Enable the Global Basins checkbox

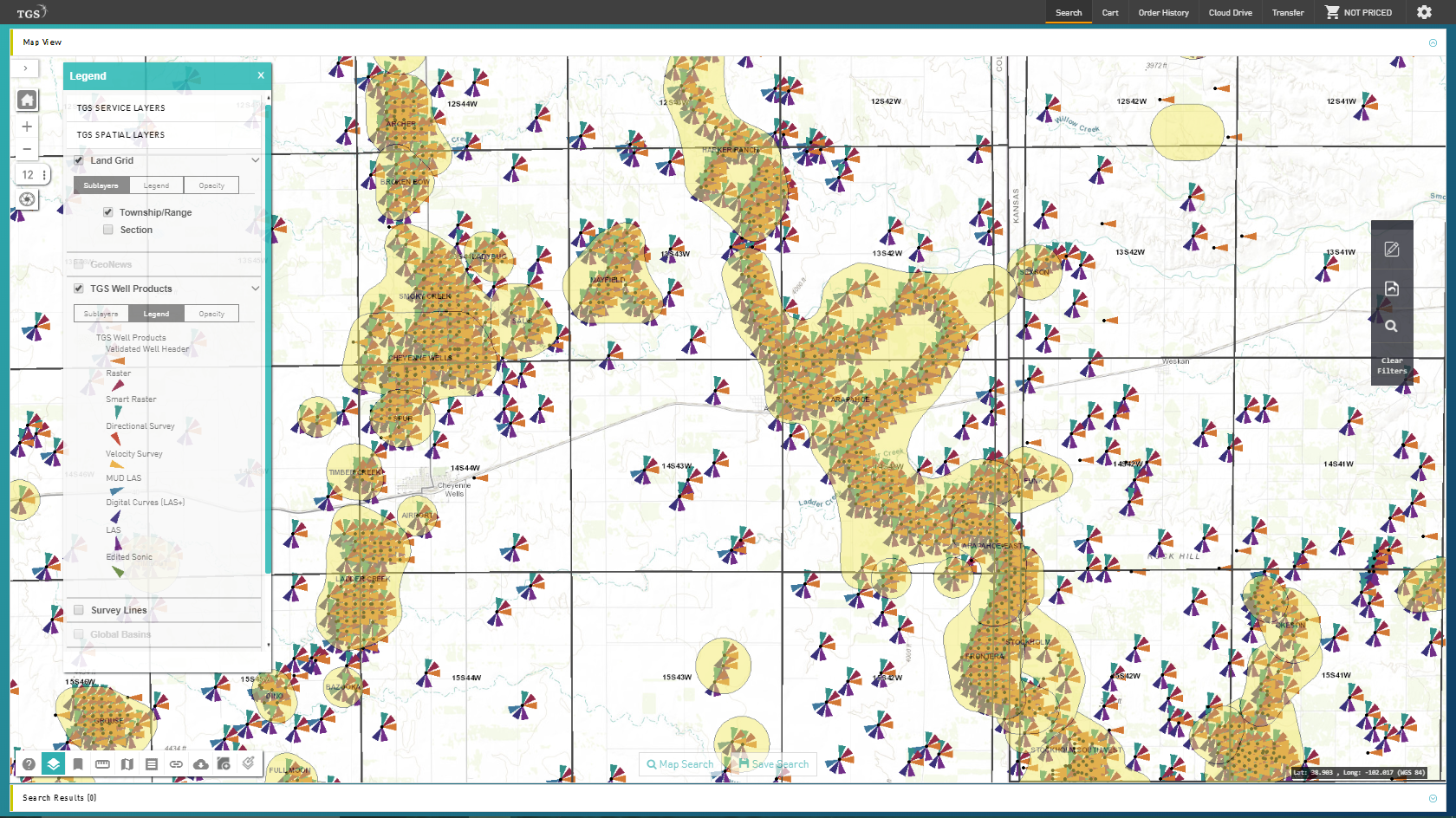pyautogui.click(x=79, y=634)
